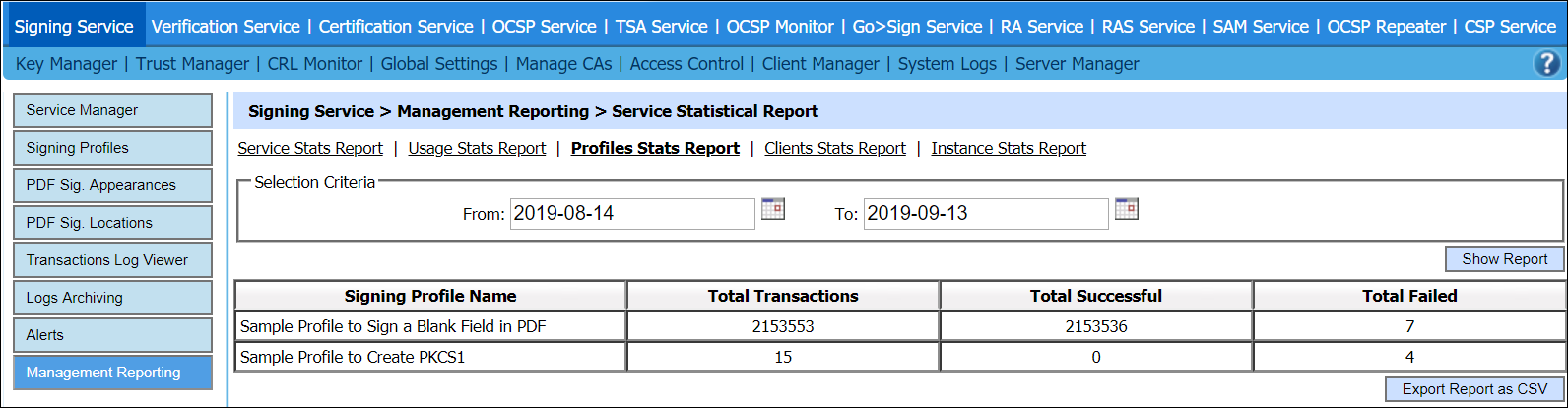Go to the Alerts sidebar section

112,335
